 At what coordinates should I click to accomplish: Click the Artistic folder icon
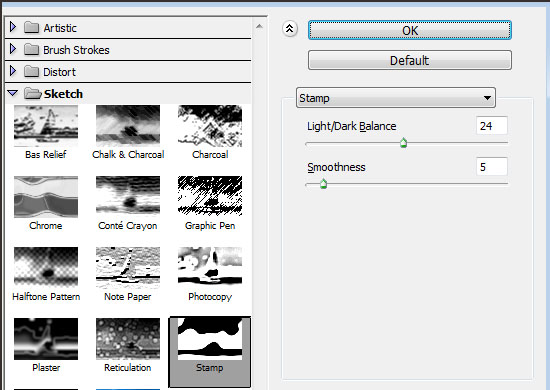[32, 27]
